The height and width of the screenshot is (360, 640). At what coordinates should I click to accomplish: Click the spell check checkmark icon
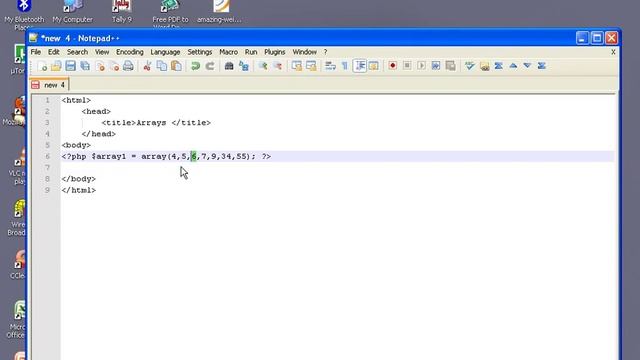pyautogui.click(x=470, y=66)
